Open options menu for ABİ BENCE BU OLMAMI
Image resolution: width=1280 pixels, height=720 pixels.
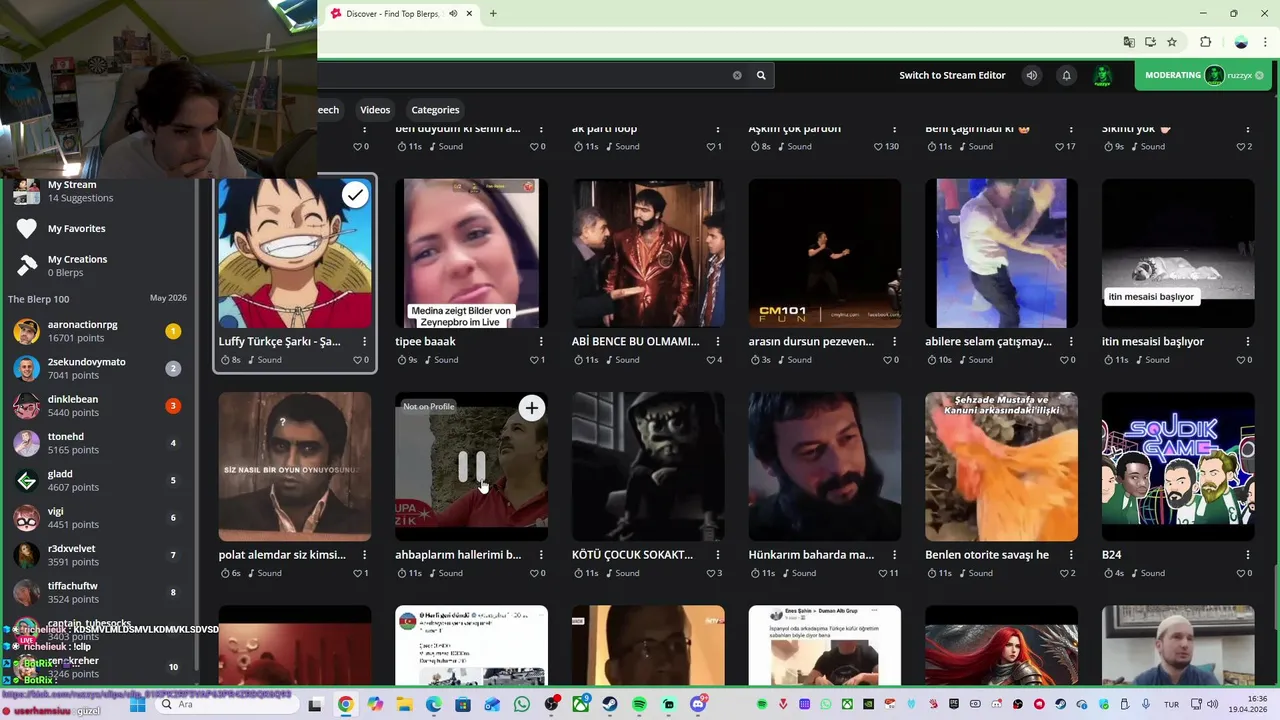pos(718,342)
